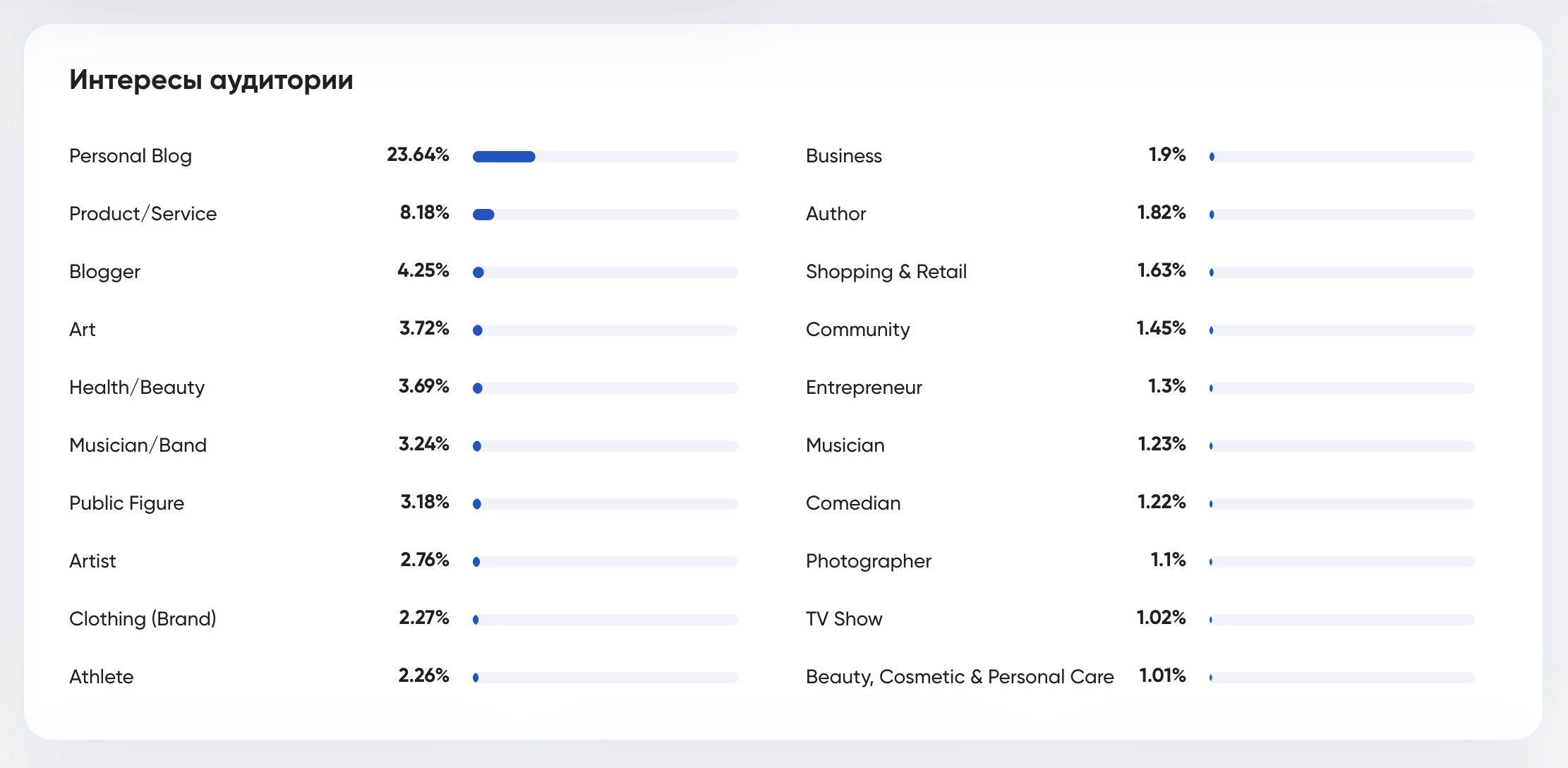Click the Photographer progress bar
Image resolution: width=1568 pixels, height=768 pixels.
point(1341,562)
